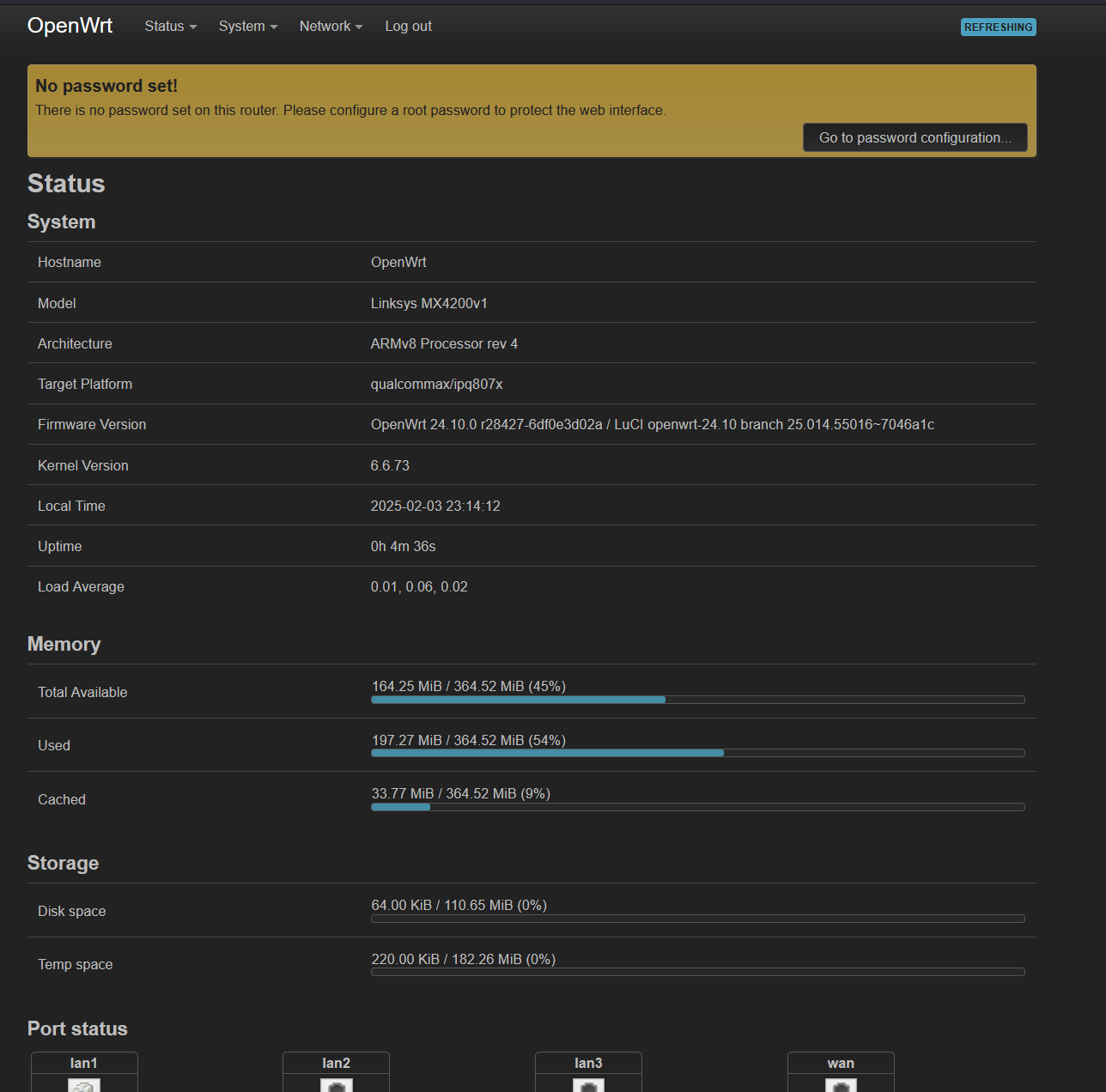Go to password configuration

pos(915,137)
